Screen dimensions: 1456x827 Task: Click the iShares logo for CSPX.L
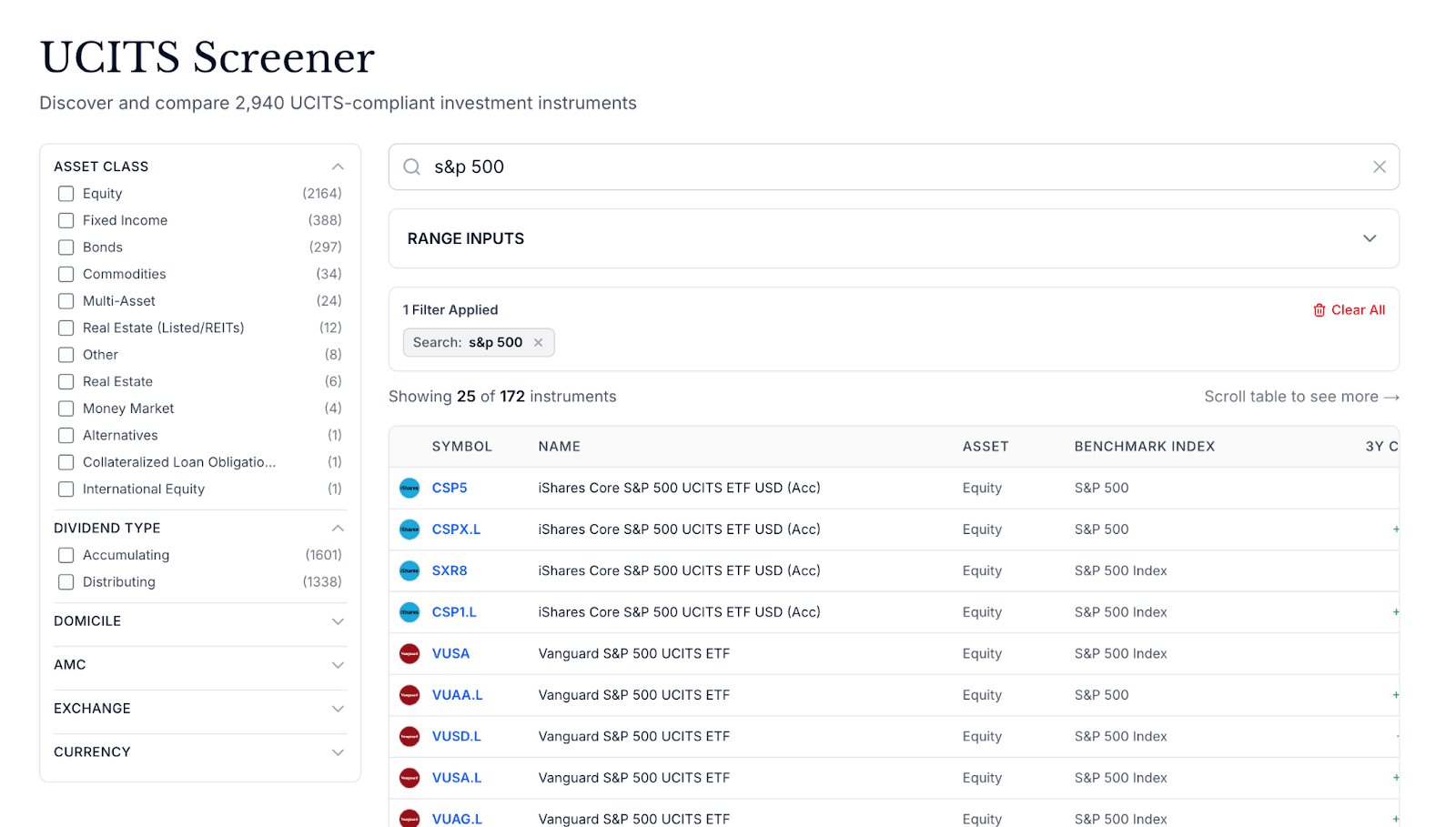[x=409, y=529]
